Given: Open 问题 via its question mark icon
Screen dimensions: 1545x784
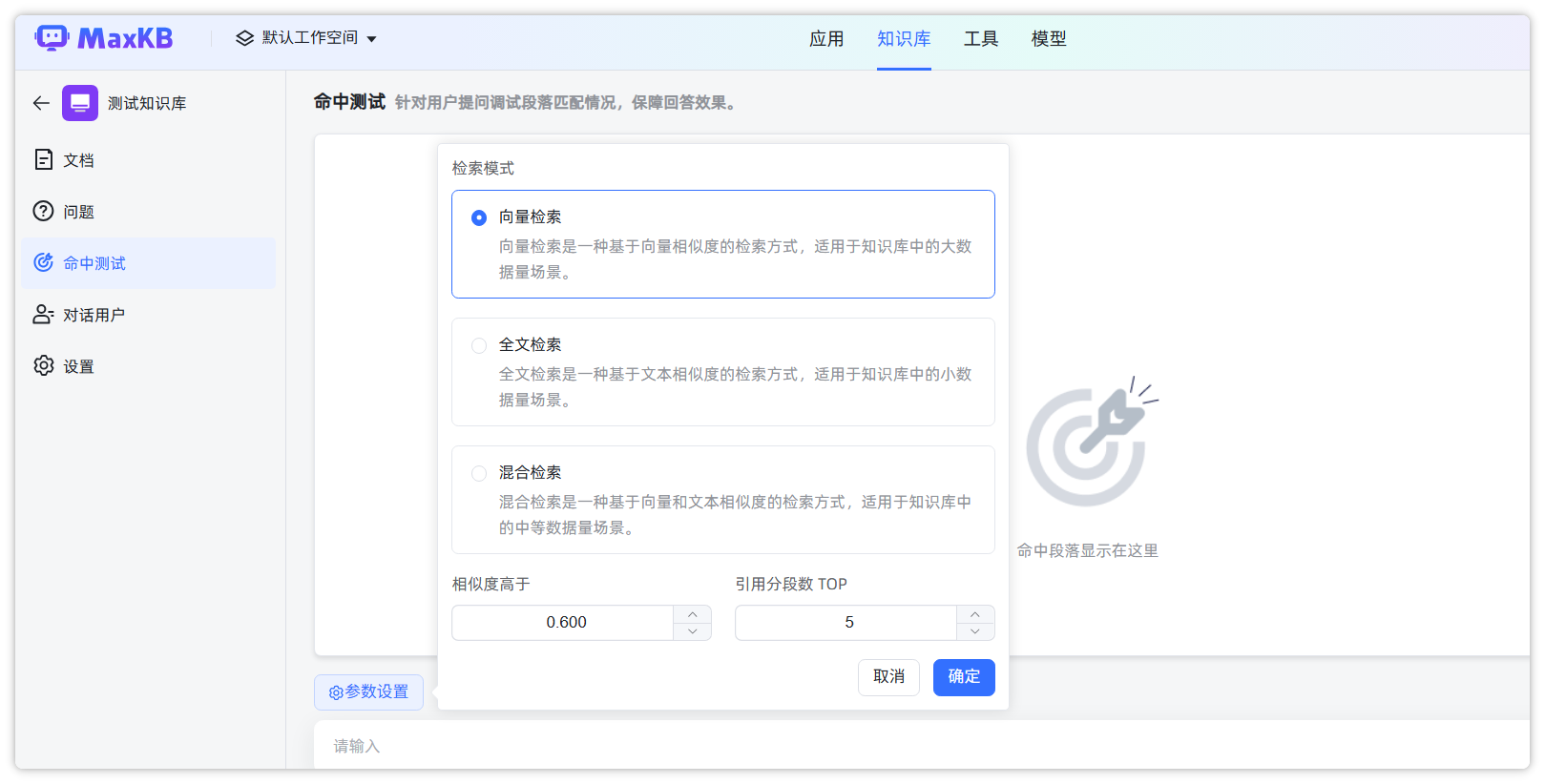Looking at the screenshot, I should click(x=44, y=211).
